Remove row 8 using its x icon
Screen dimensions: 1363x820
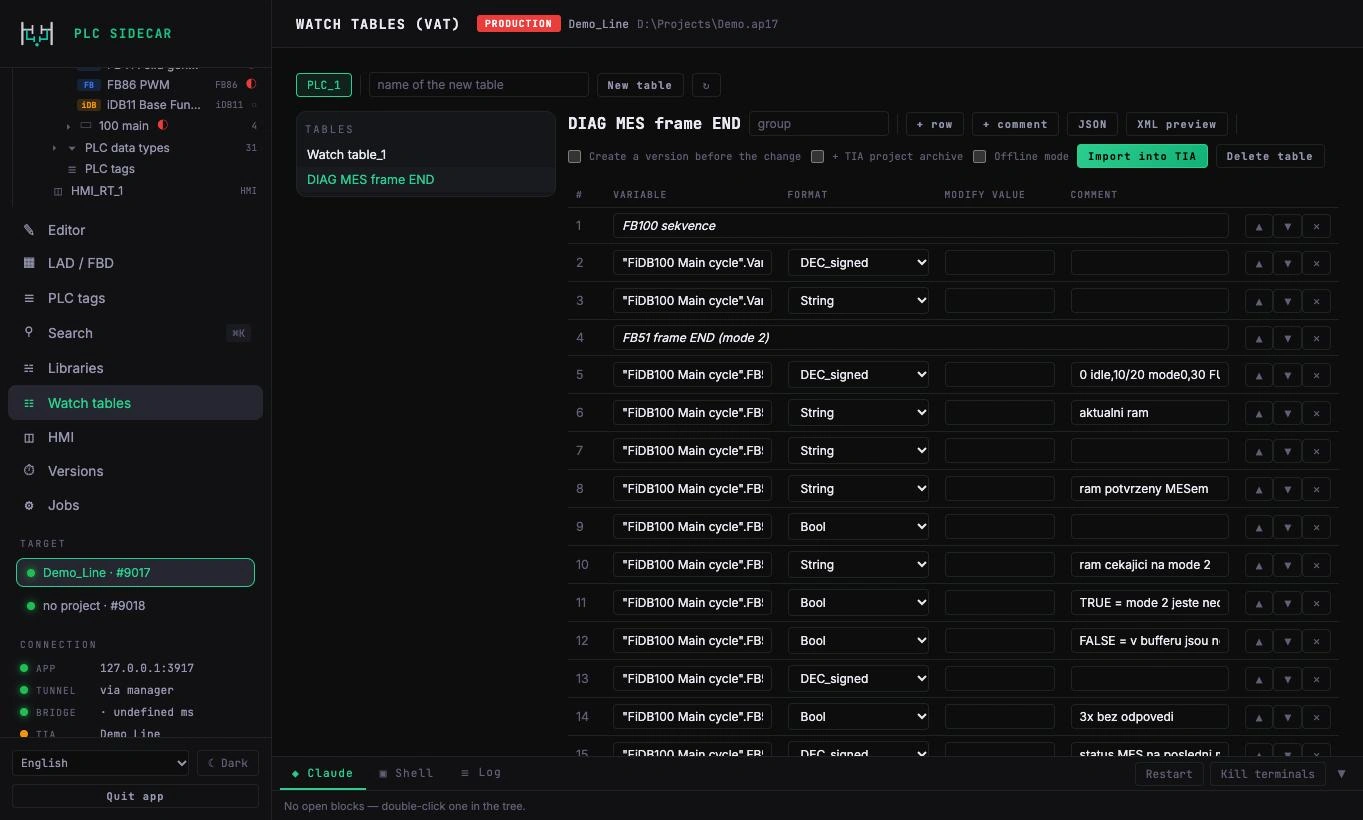(1317, 489)
